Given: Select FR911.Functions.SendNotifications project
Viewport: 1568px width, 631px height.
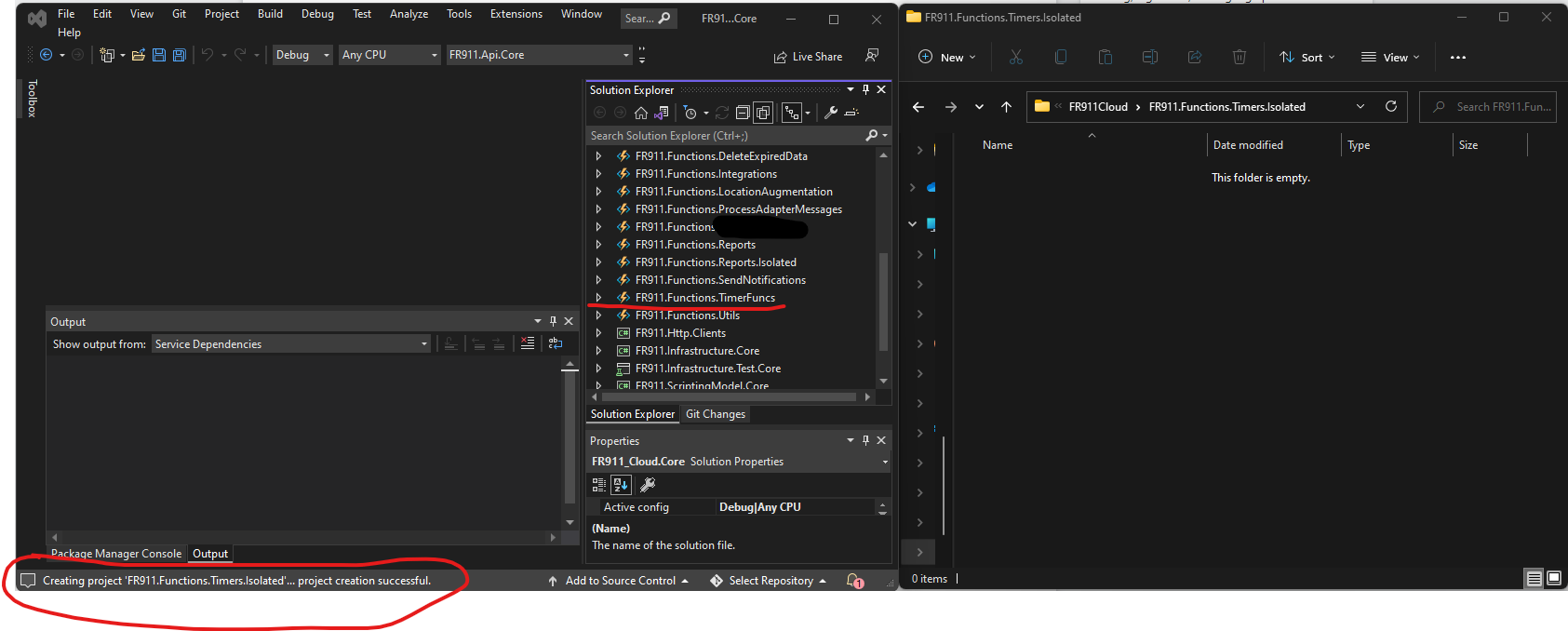Looking at the screenshot, I should [x=720, y=280].
